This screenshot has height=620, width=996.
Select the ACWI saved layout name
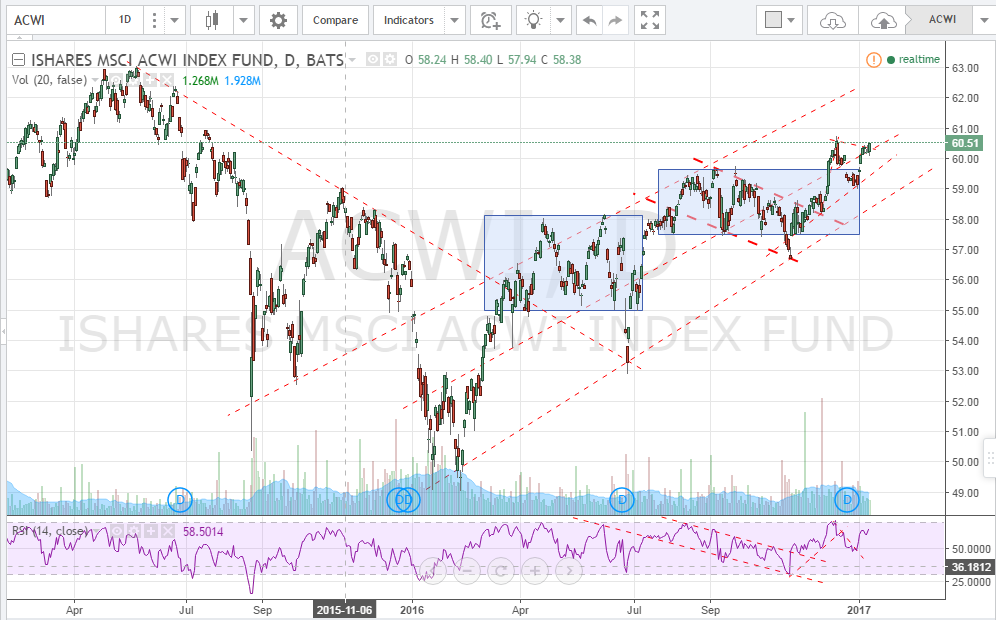(942, 20)
